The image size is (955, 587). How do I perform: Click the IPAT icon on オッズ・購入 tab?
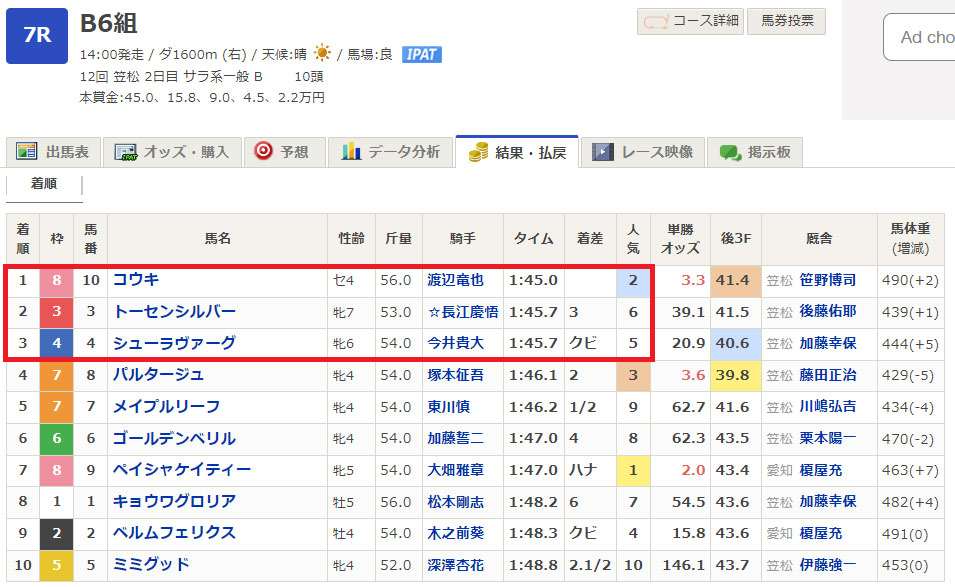[x=125, y=152]
